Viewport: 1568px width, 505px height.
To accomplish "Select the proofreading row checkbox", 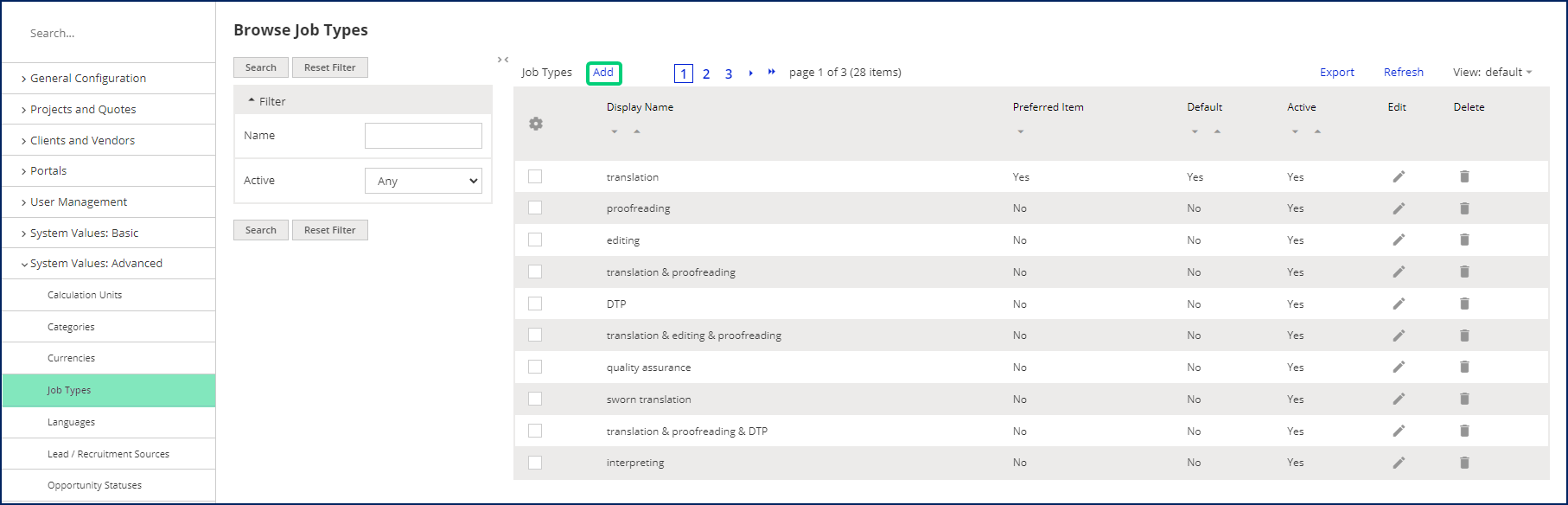I will tap(535, 208).
